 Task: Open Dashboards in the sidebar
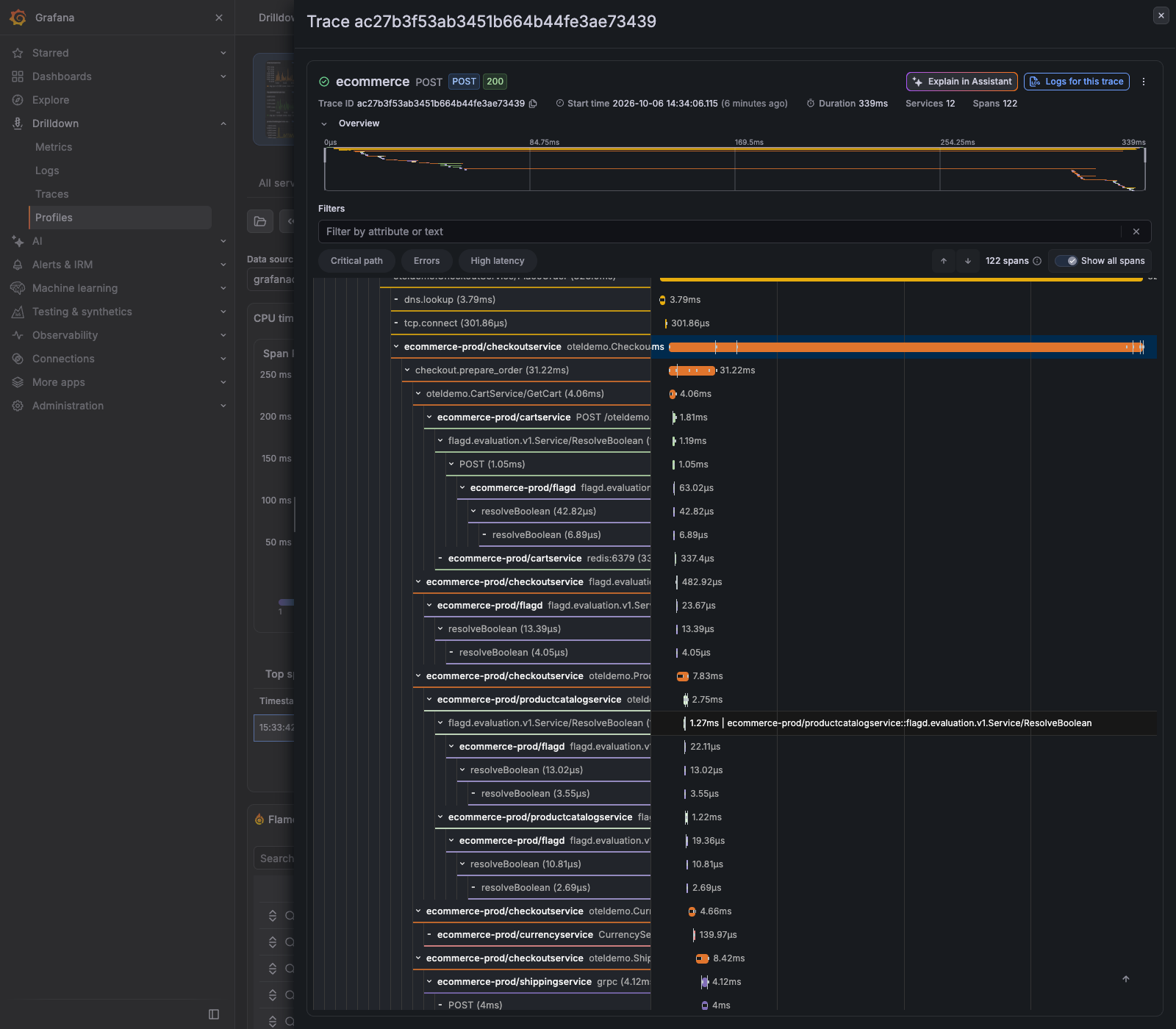click(62, 76)
